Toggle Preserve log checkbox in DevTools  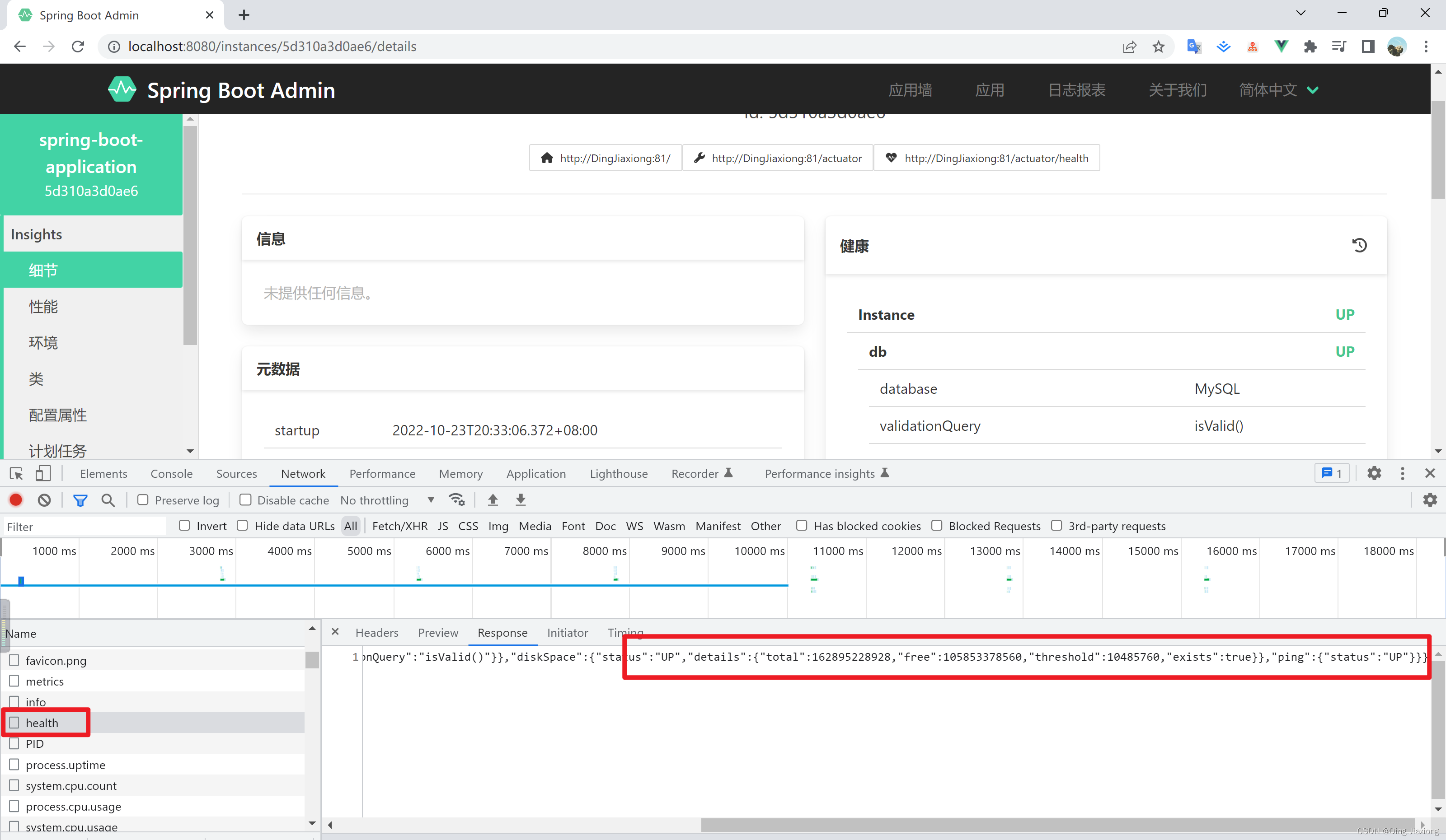tap(141, 500)
